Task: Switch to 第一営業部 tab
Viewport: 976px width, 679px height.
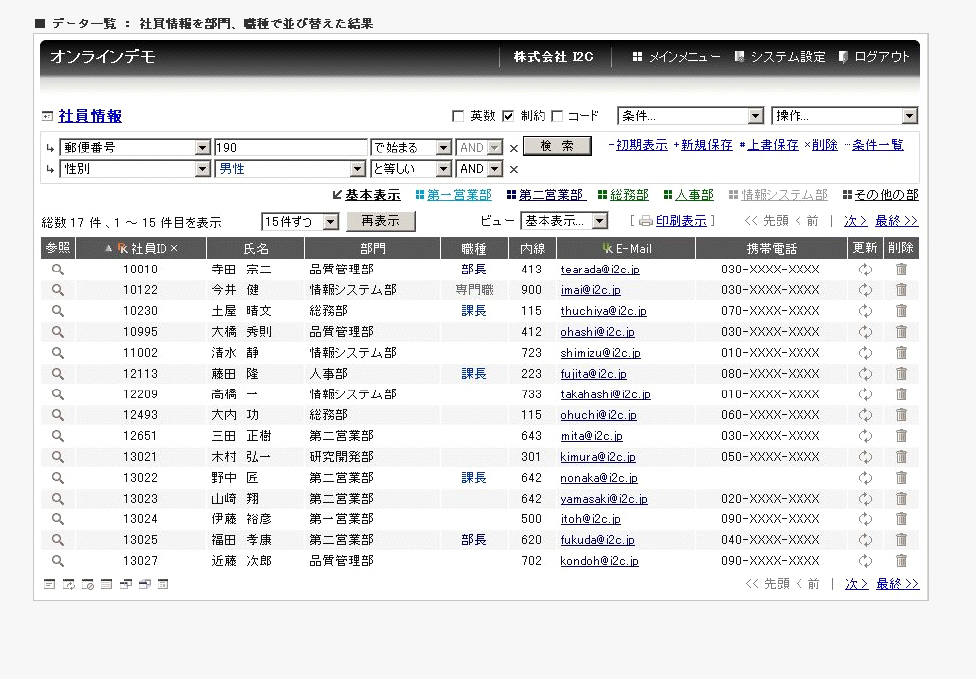Action: point(459,195)
